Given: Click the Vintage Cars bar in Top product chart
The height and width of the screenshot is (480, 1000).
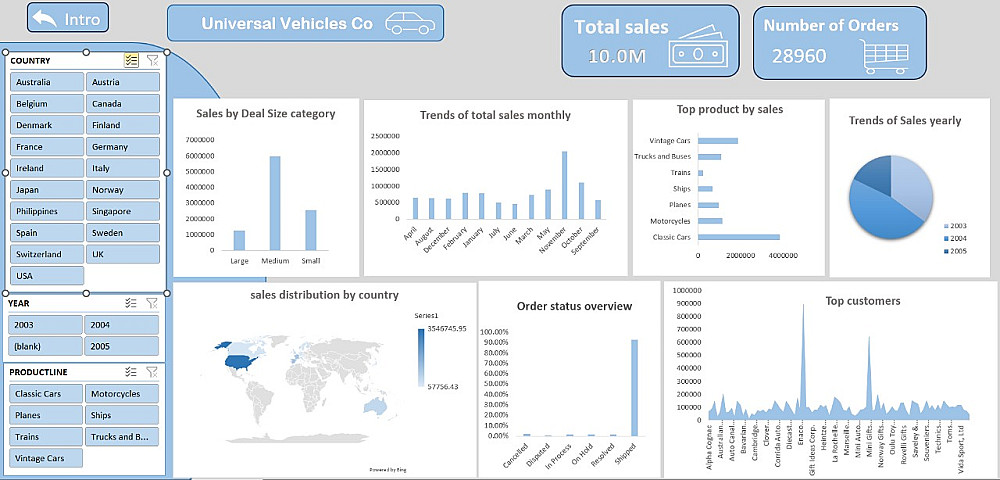Looking at the screenshot, I should (x=718, y=141).
